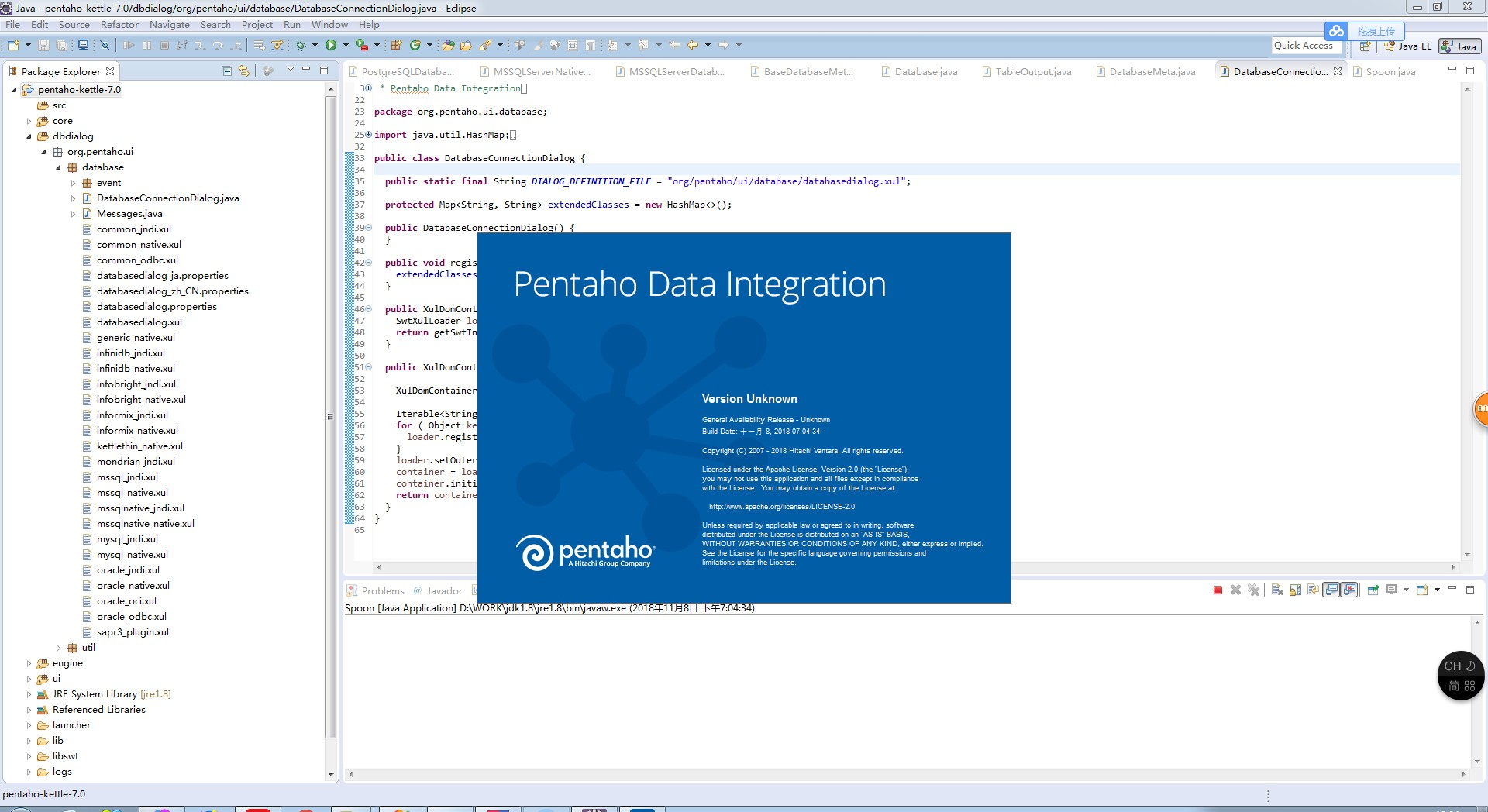Screen dimensions: 1488x812
Task: Expand the util package
Action: [x=58, y=648]
